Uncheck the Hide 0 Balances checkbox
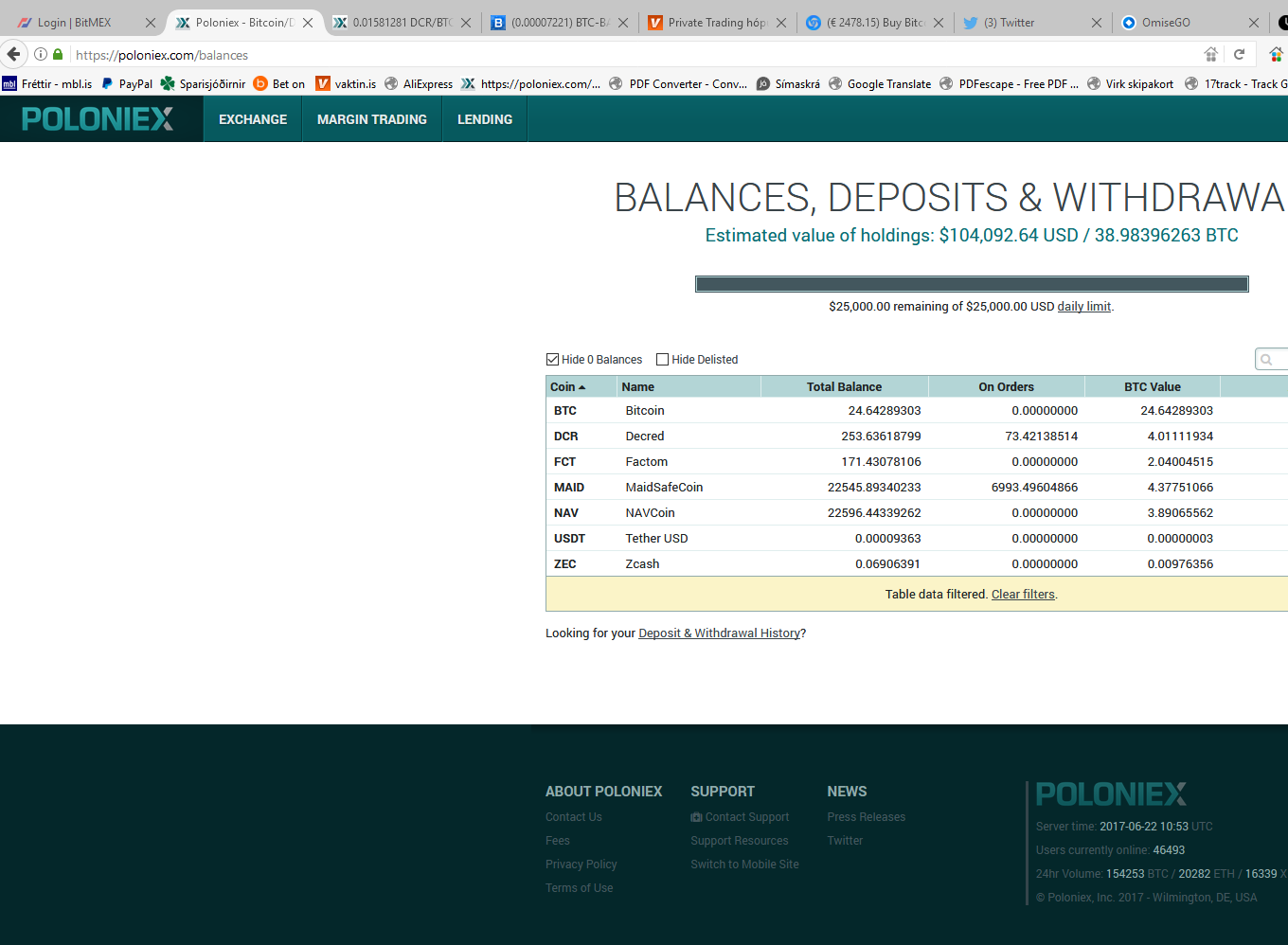This screenshot has height=945, width=1288. [553, 360]
